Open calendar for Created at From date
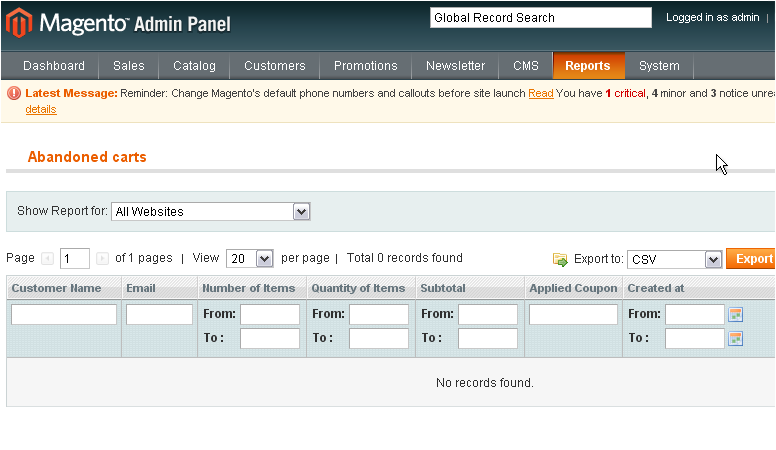The width and height of the screenshot is (776, 450). coord(736,314)
